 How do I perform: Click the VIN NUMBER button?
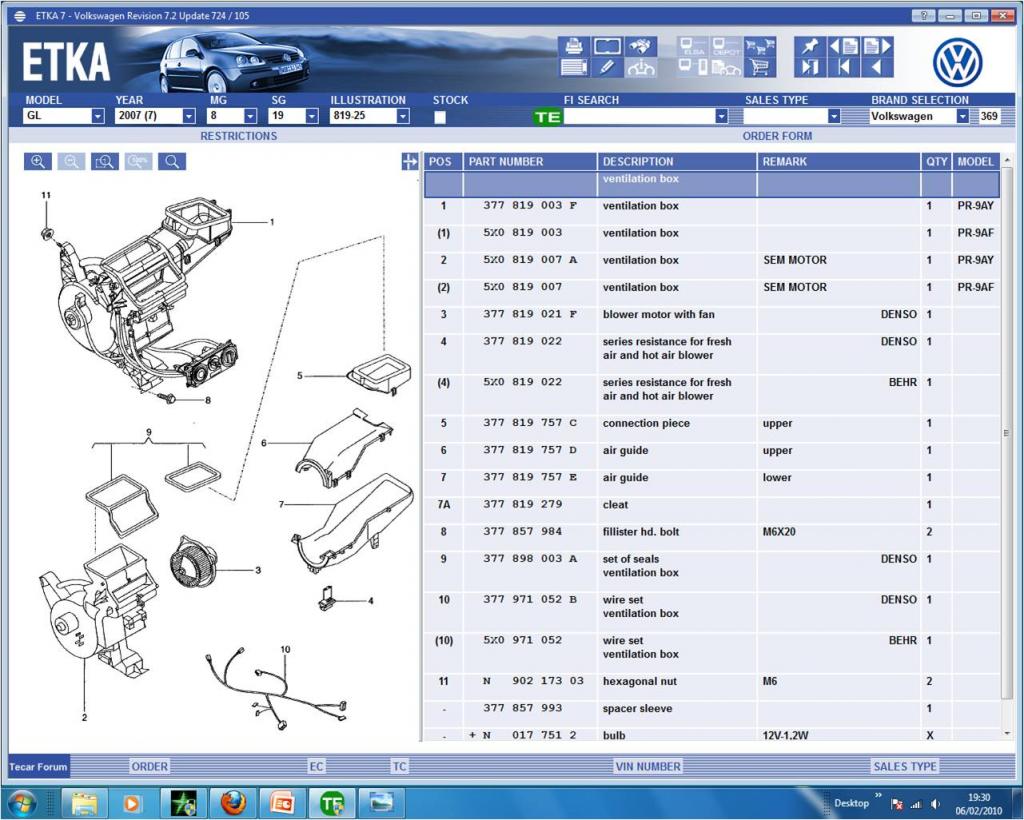648,766
